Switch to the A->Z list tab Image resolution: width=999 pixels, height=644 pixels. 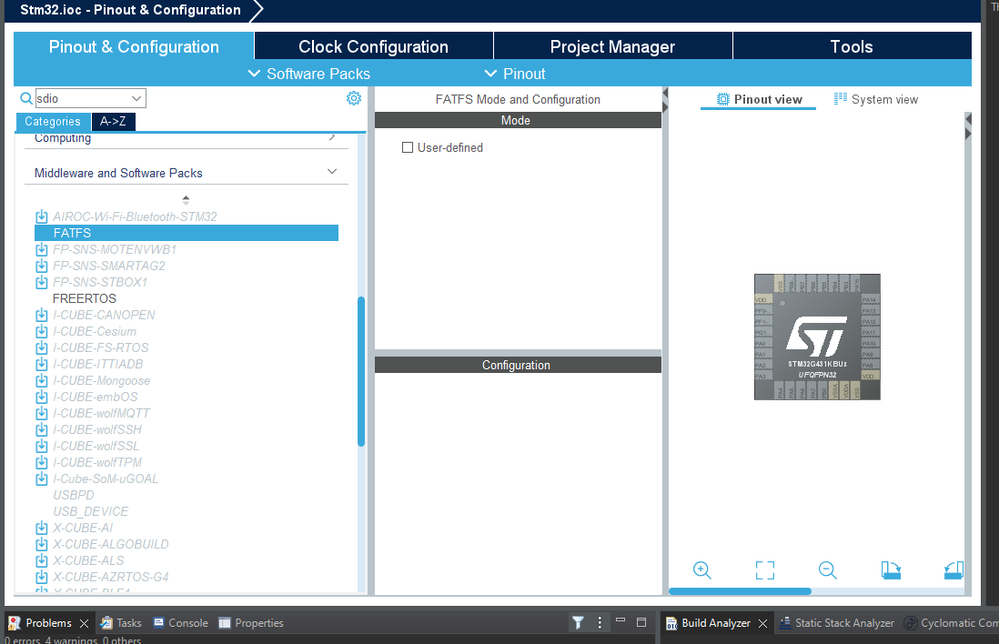coord(113,121)
